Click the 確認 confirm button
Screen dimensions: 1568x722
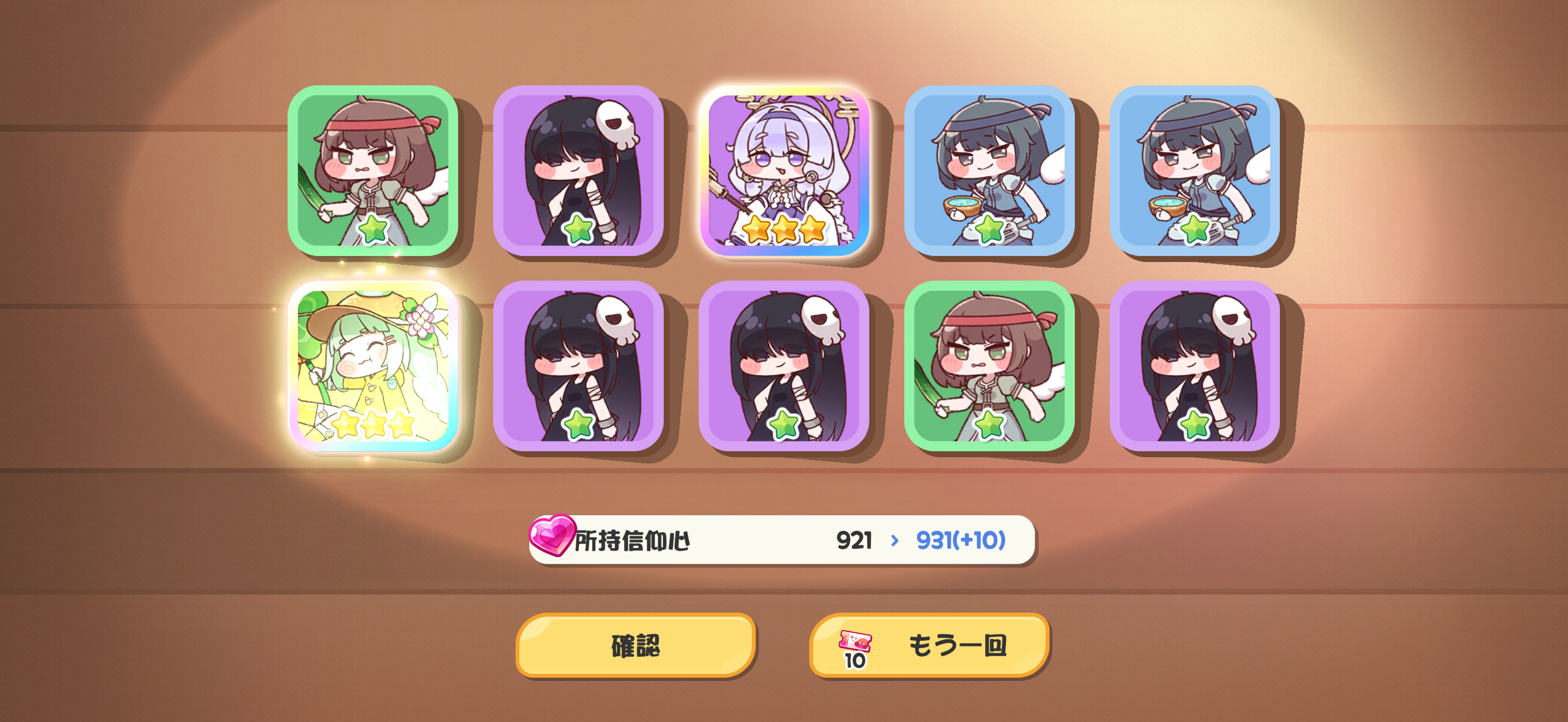tap(636, 645)
